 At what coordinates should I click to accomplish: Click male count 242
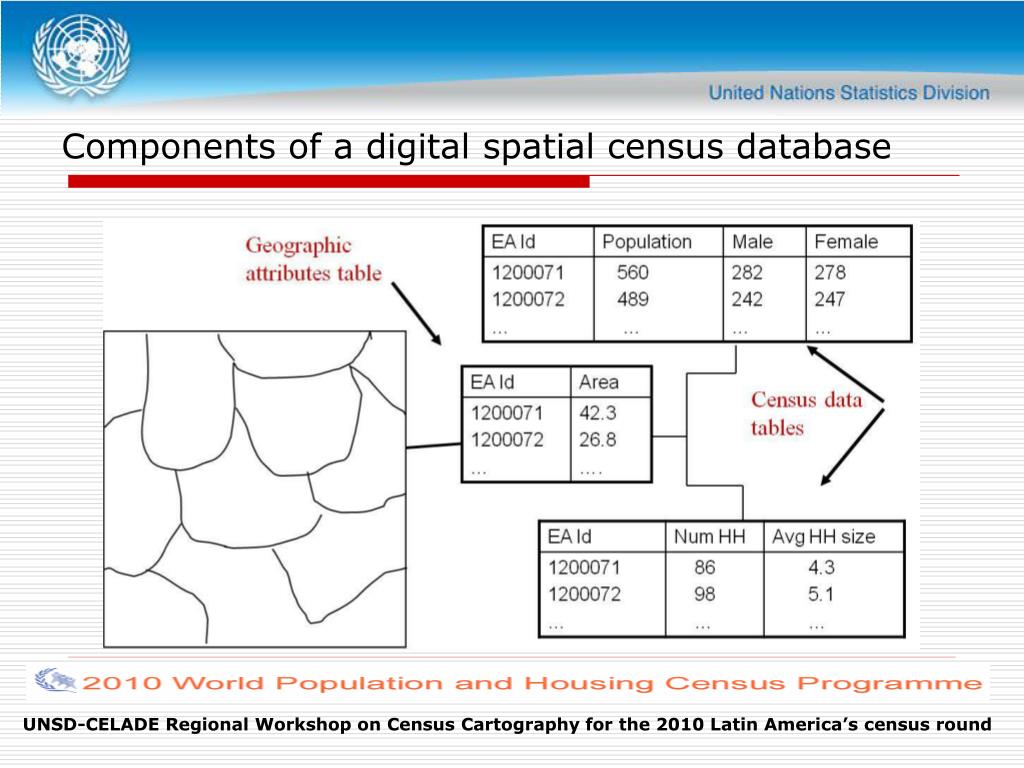click(747, 299)
